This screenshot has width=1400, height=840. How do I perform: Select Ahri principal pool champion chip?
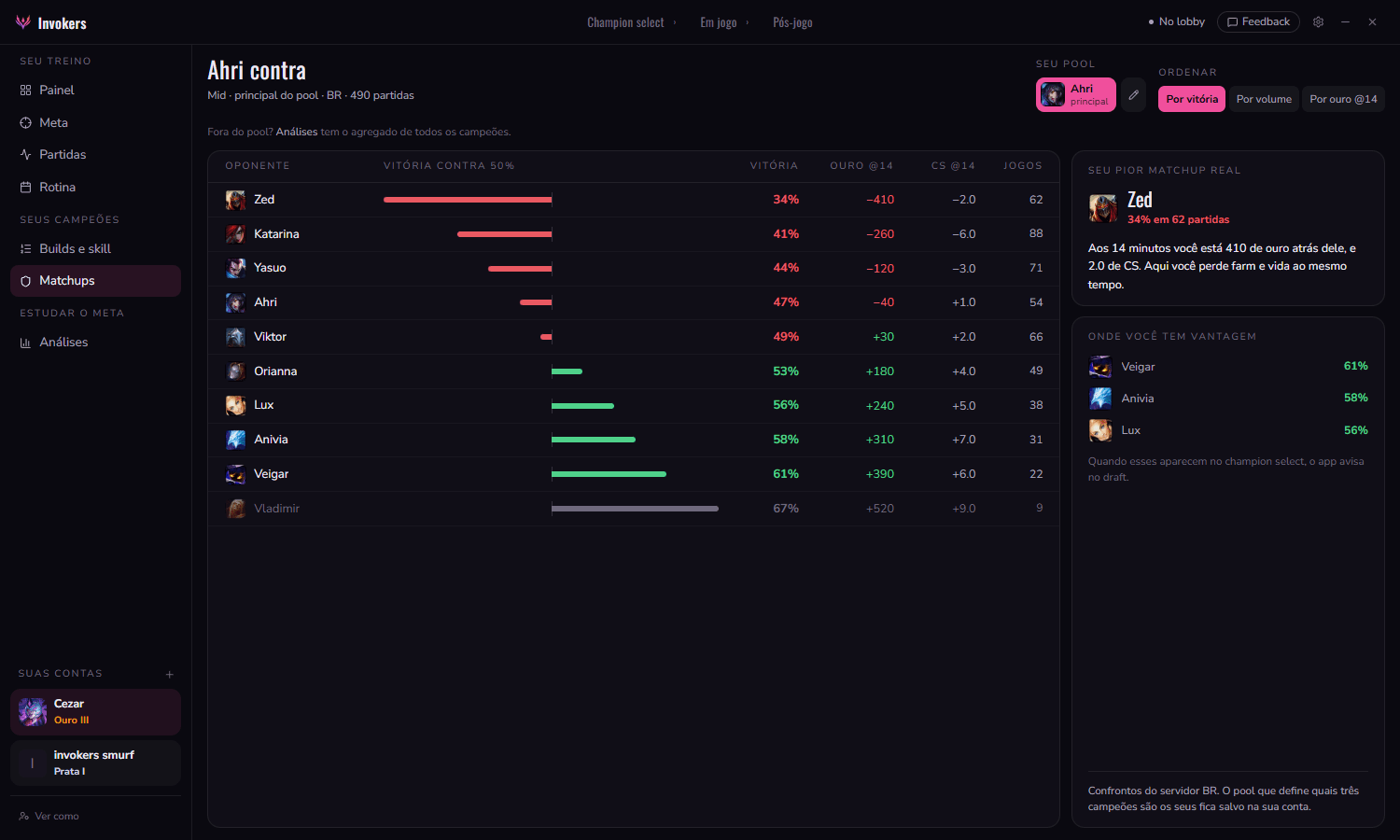1076,95
